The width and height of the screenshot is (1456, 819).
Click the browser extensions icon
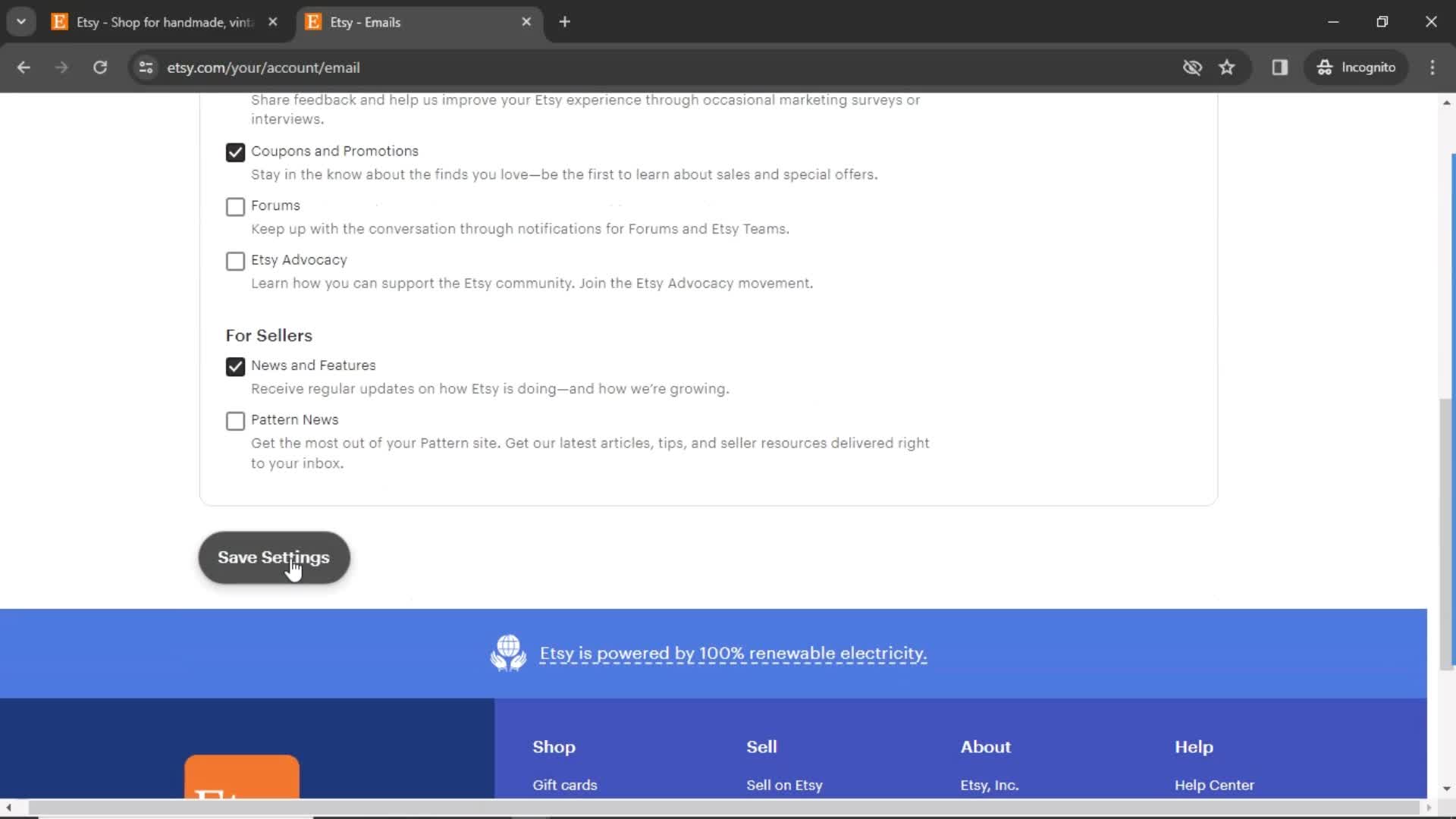(x=1281, y=67)
